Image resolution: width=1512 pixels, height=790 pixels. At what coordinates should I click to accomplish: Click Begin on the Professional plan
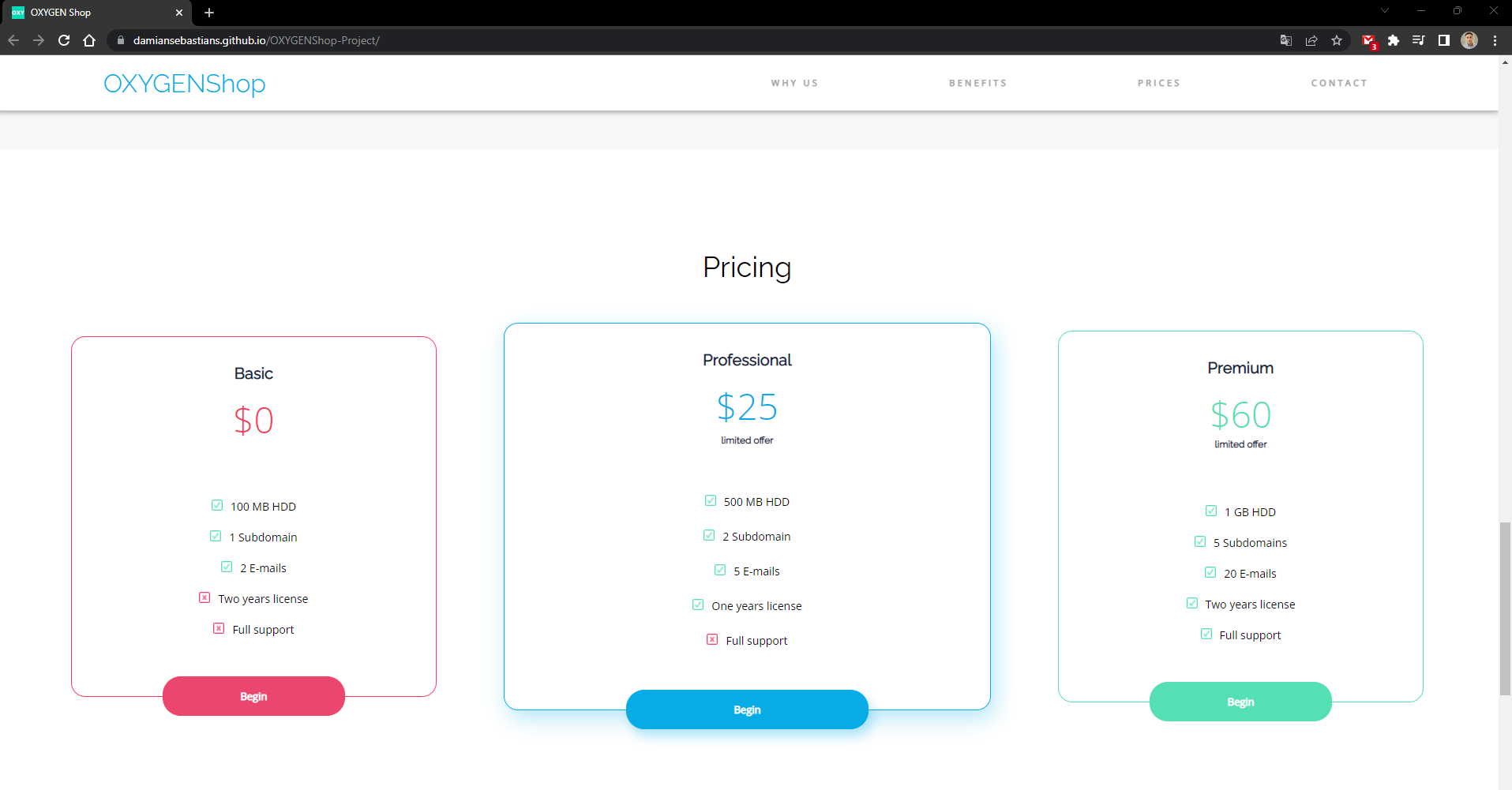(x=746, y=709)
